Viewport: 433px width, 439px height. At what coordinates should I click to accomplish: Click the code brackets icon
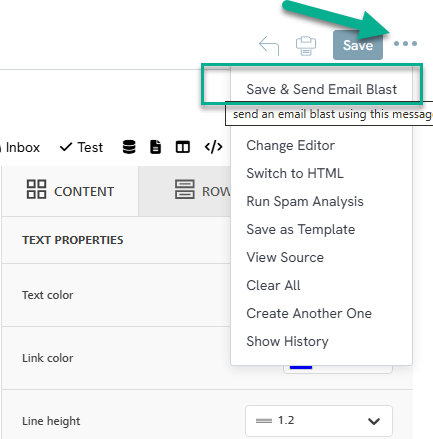(x=213, y=147)
